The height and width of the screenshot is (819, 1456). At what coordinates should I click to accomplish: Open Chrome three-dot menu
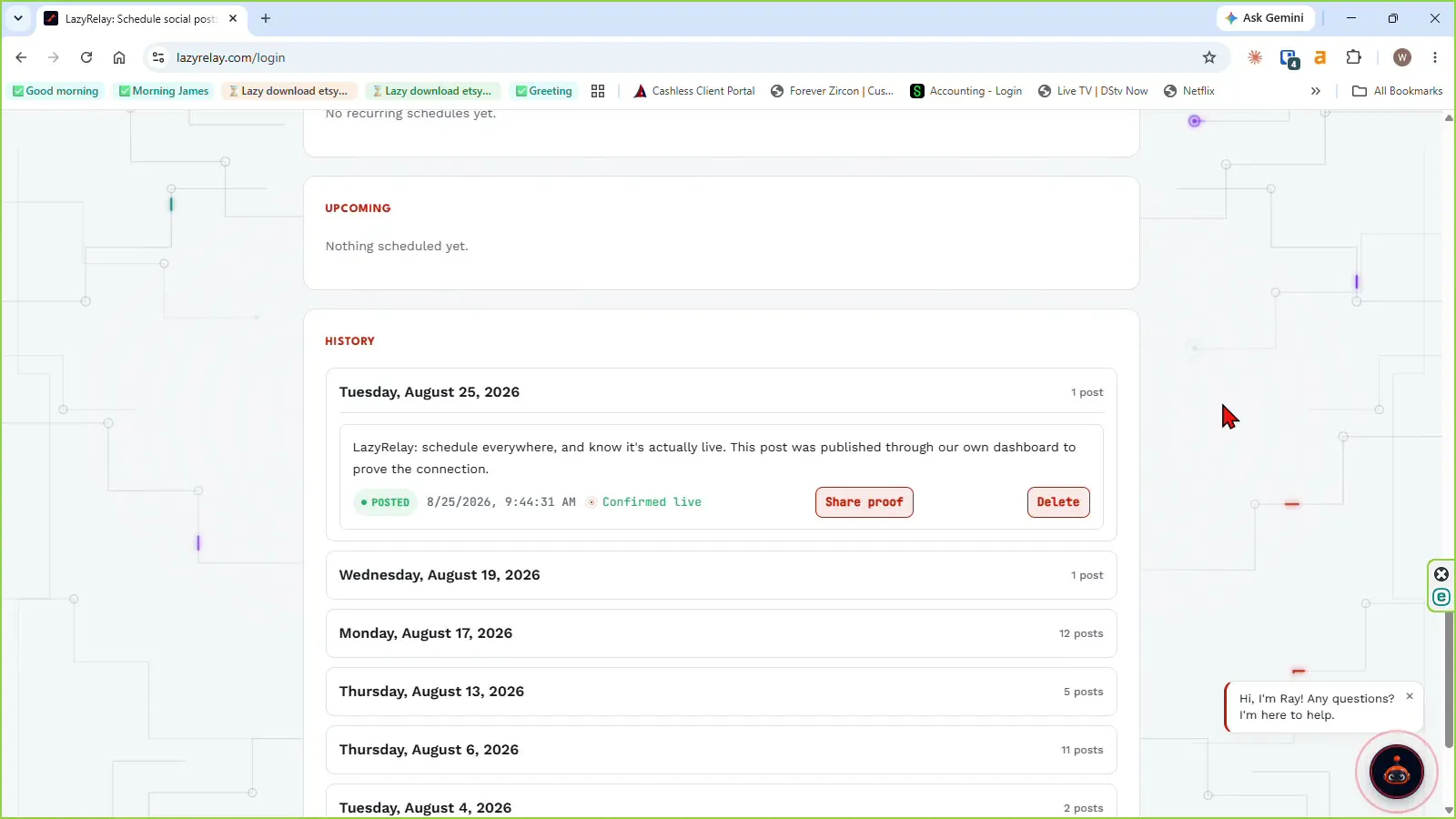coord(1435,57)
